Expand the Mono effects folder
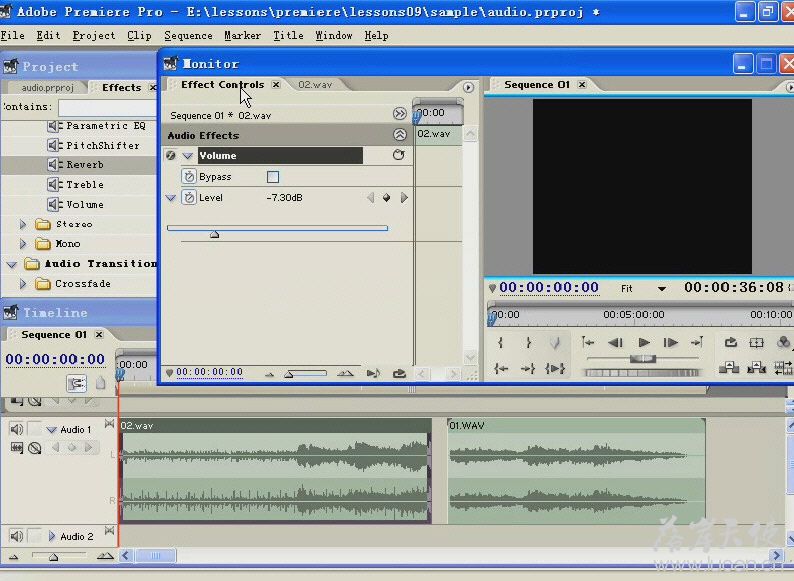 (23, 244)
